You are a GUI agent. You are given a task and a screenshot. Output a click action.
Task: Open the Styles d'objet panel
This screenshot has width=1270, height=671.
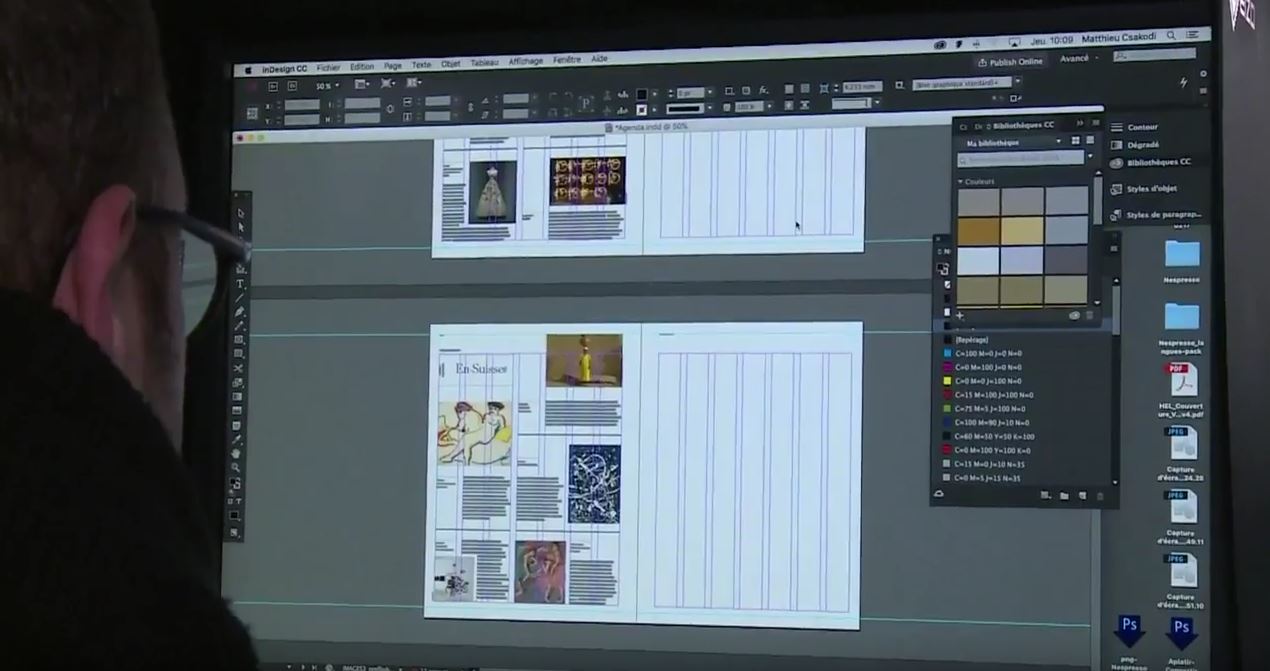pyautogui.click(x=1151, y=188)
